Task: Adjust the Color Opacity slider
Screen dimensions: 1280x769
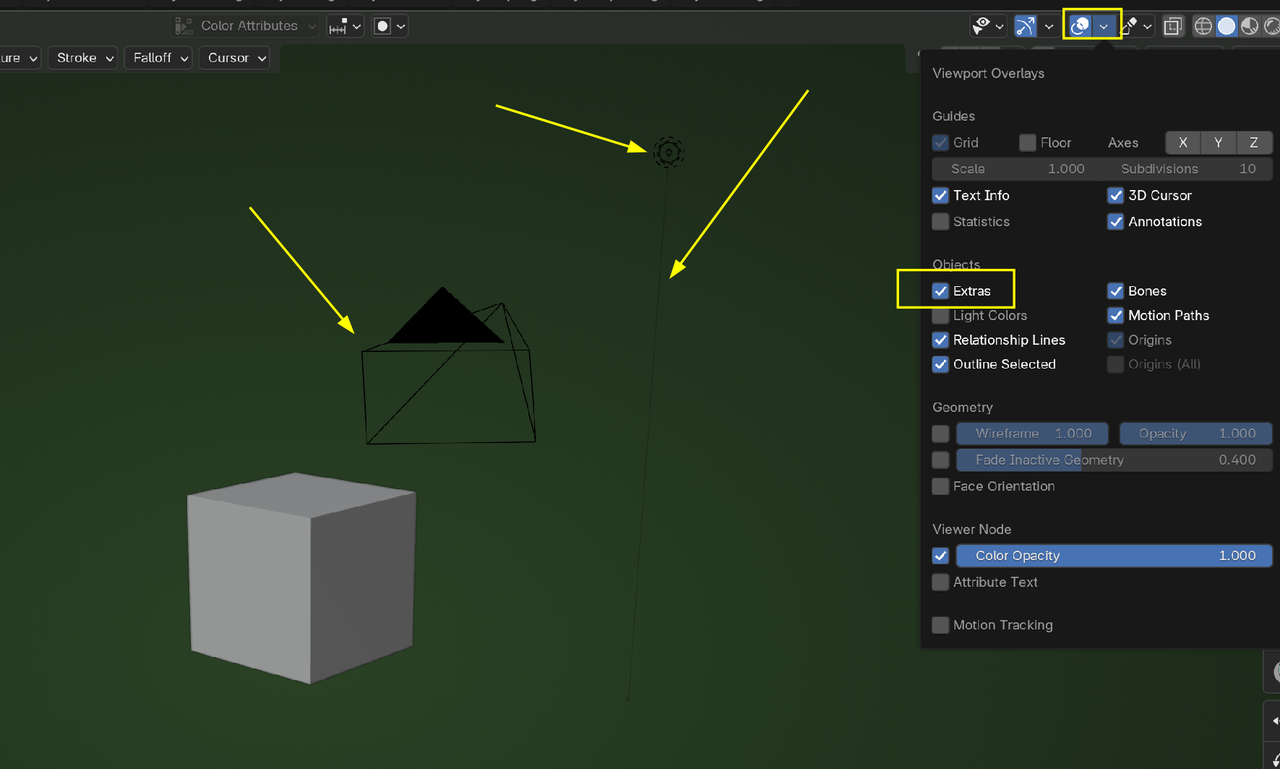Action: pyautogui.click(x=1114, y=556)
